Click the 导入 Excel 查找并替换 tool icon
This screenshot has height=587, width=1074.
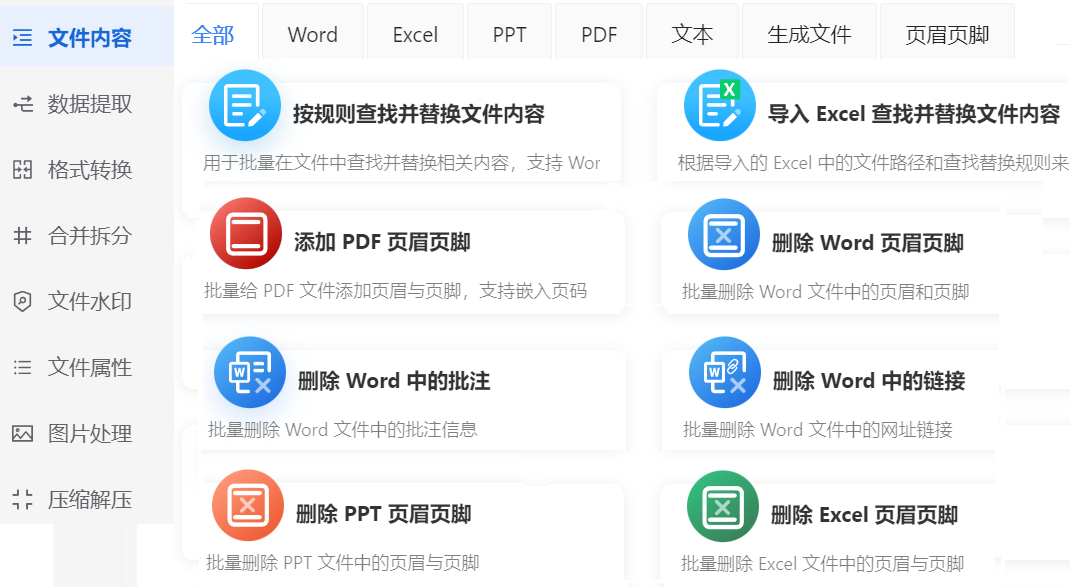(722, 105)
